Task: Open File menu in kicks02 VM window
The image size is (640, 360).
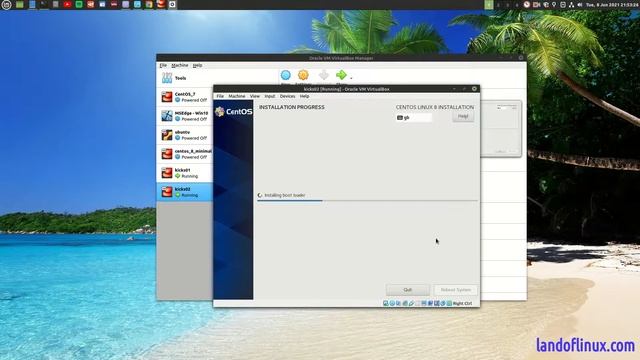Action: click(x=220, y=96)
